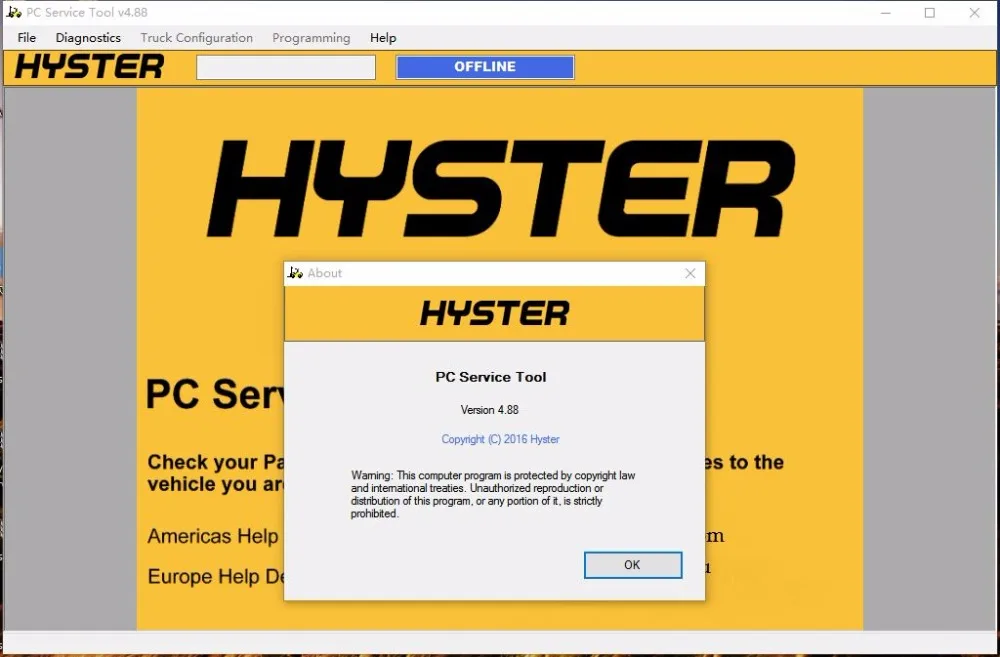Click OK in the About dialog
Image resolution: width=1000 pixels, height=657 pixels.
pyautogui.click(x=633, y=565)
